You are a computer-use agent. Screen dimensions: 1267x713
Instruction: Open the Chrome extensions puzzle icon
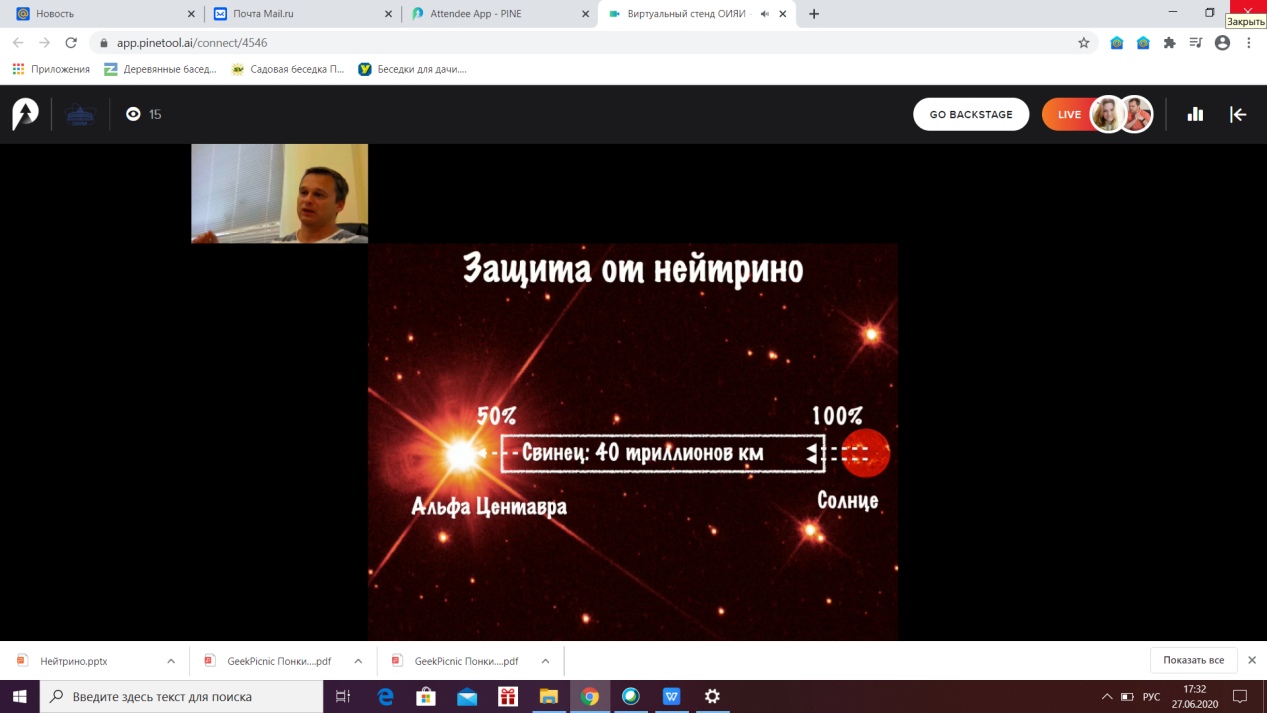(1169, 43)
